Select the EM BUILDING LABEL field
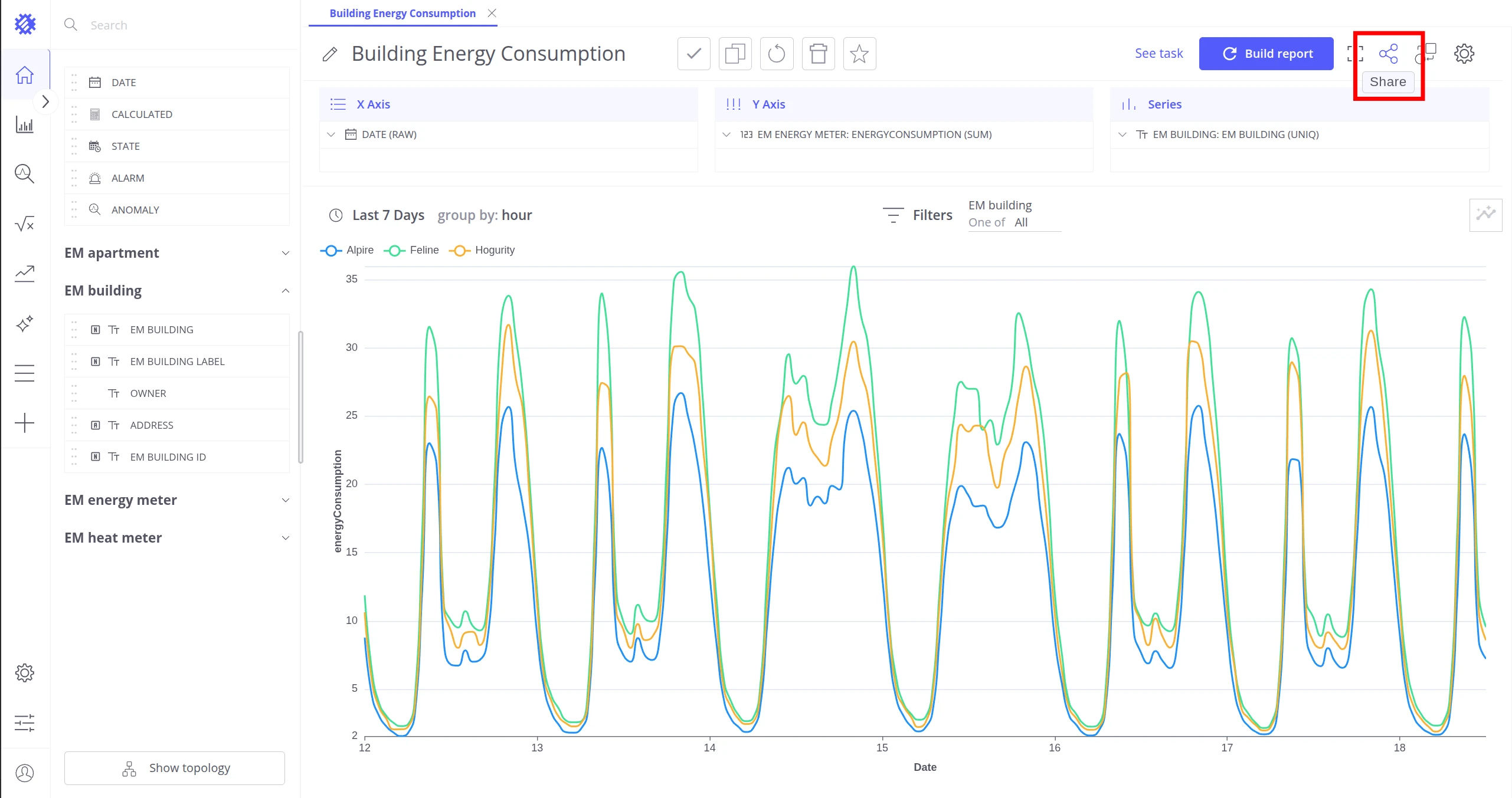This screenshot has height=798, width=1512. click(177, 362)
